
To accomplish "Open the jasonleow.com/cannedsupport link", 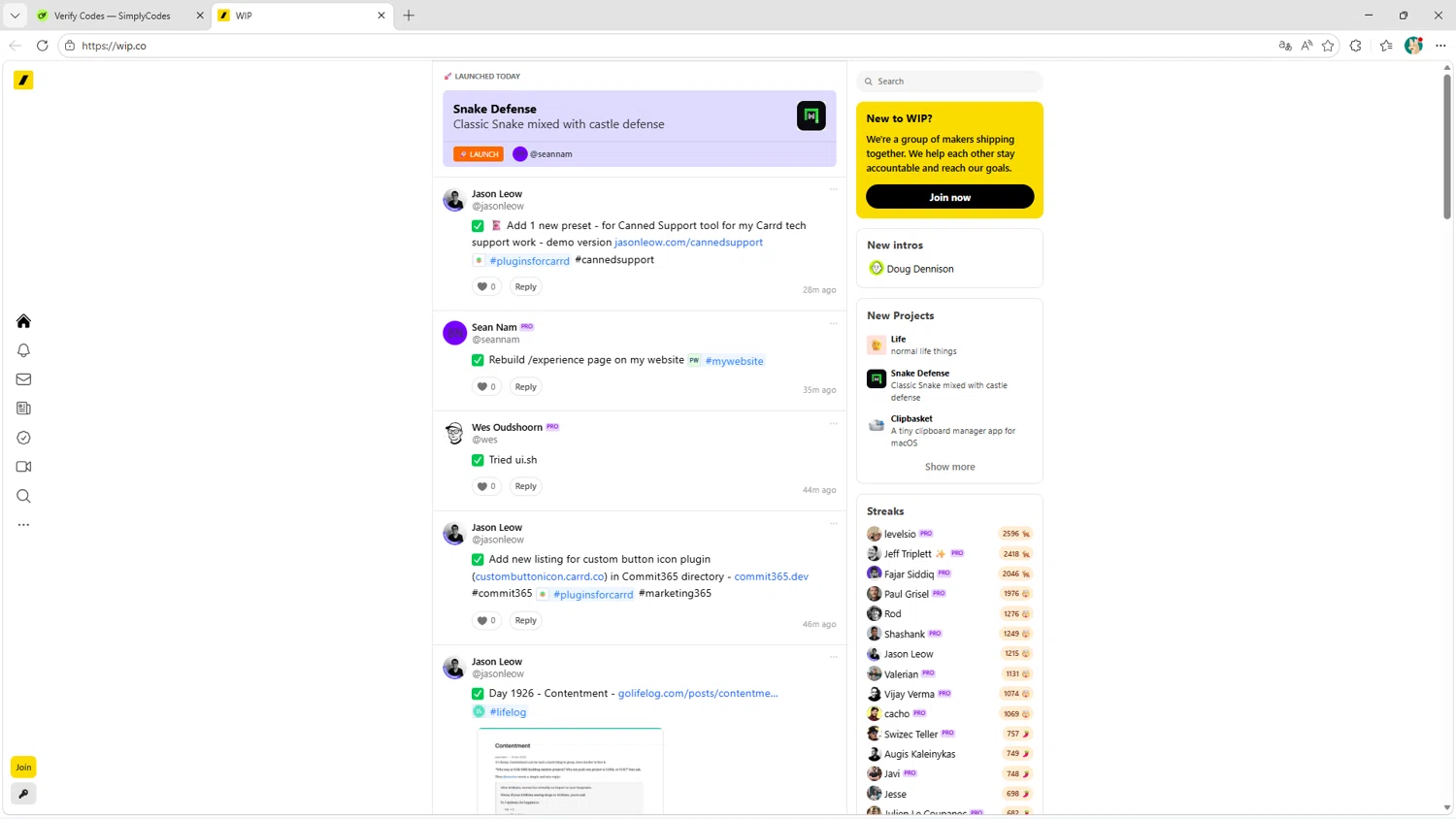I will pyautogui.click(x=688, y=243).
